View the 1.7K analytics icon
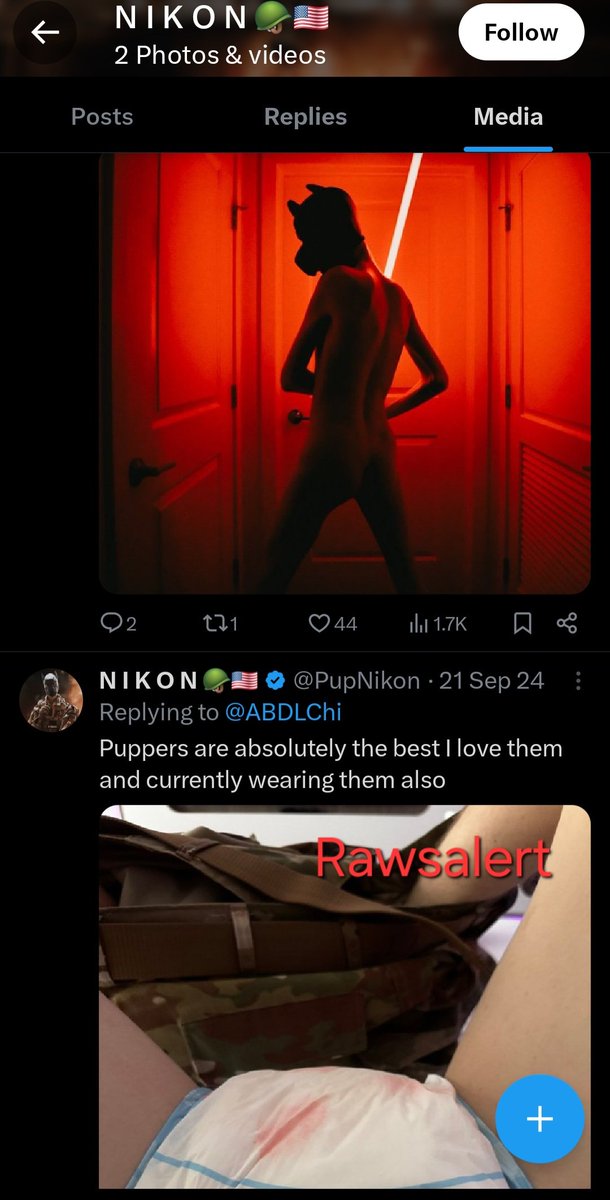610x1200 pixels. tap(438, 624)
